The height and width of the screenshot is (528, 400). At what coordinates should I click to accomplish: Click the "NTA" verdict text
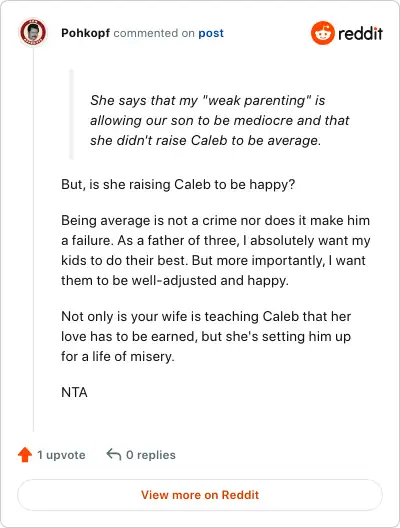click(74, 392)
